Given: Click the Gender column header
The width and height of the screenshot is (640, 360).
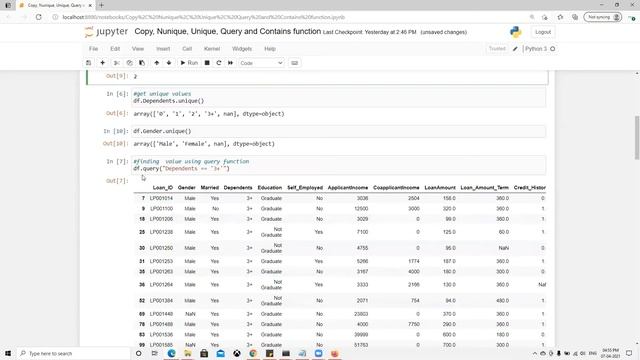Looking at the screenshot, I should point(187,188).
